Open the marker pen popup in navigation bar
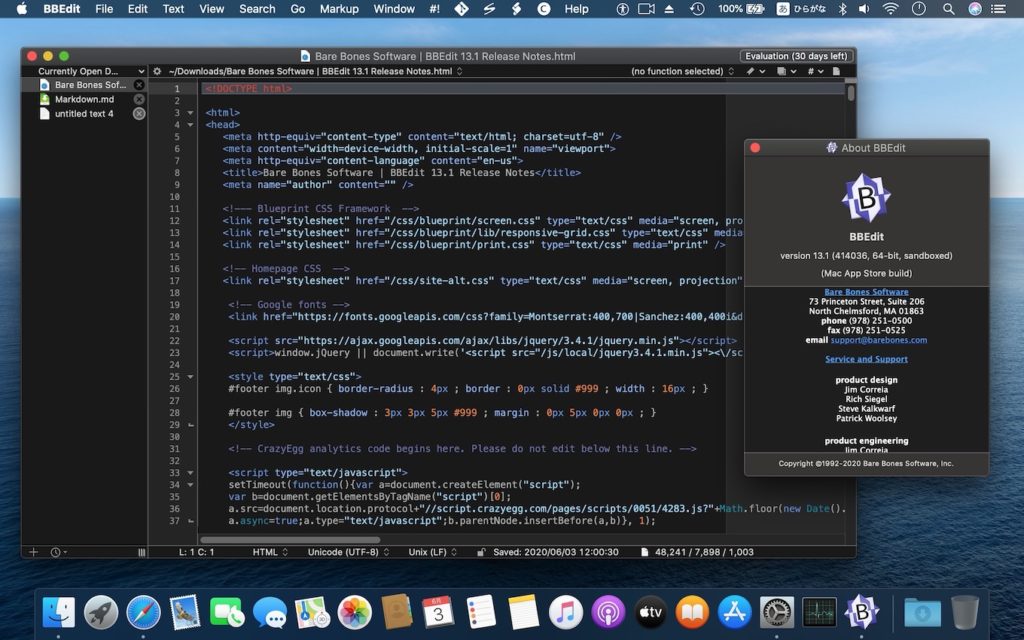Screen dimensions: 1024x640 [753, 72]
